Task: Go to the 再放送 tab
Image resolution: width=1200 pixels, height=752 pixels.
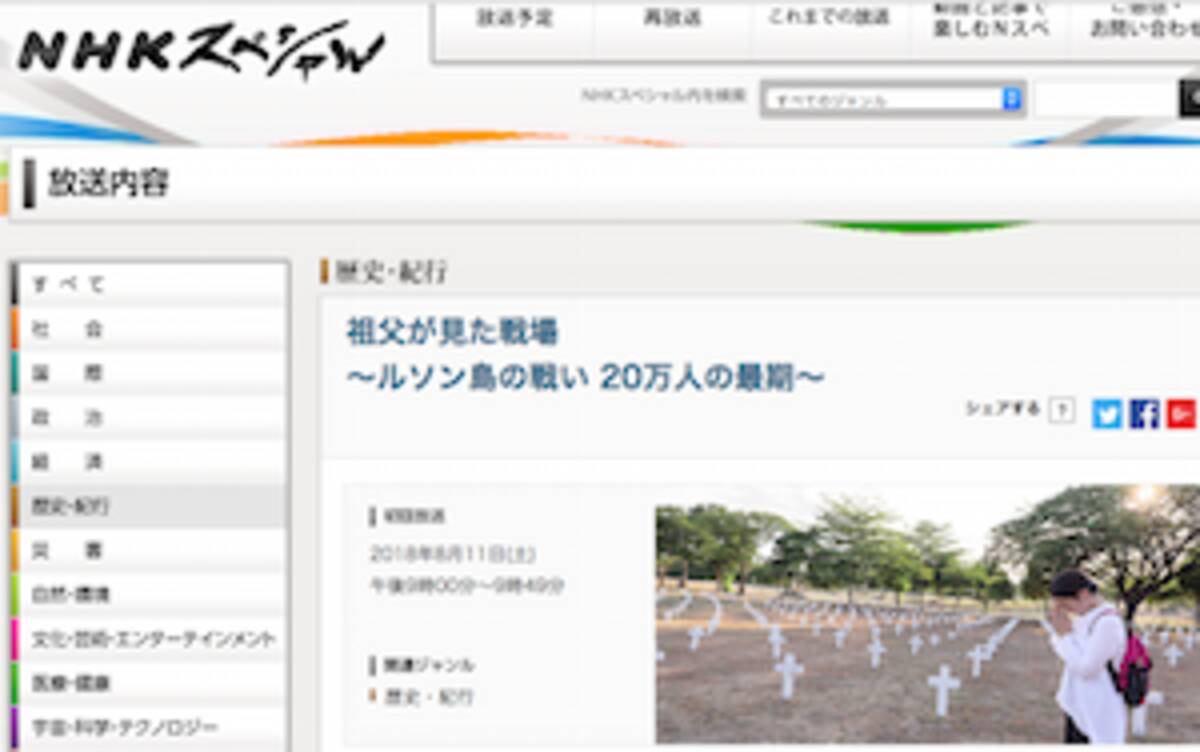Action: point(672,20)
